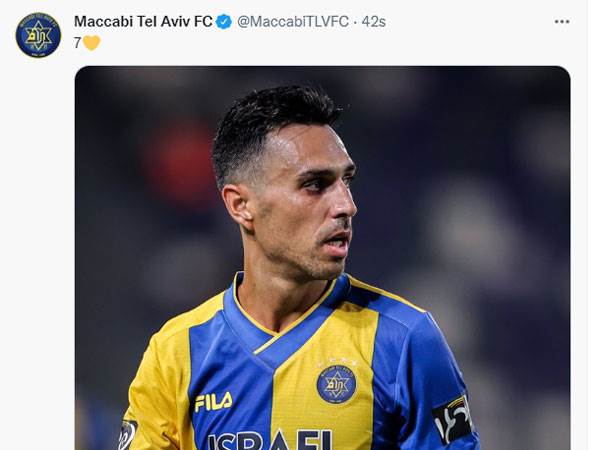Open the Maccabi Tel Aviv profile avatar
This screenshot has height=450, width=600.
coord(38,35)
